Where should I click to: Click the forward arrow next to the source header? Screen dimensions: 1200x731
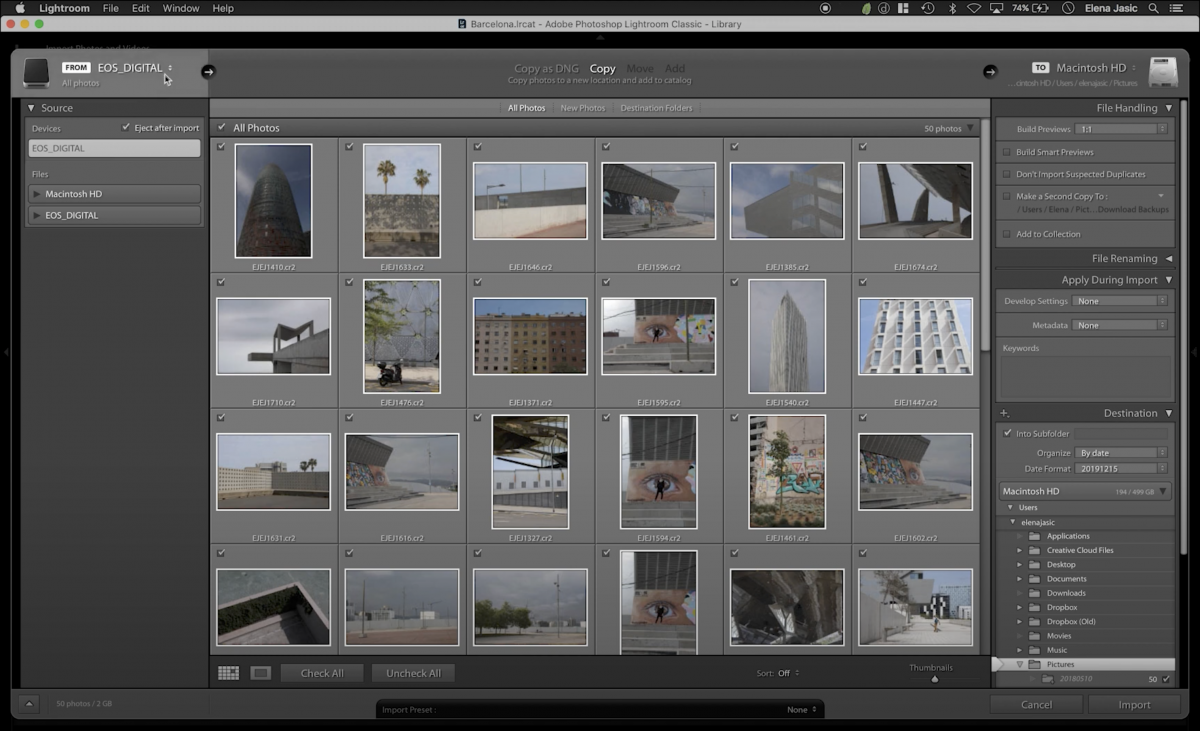tap(208, 72)
